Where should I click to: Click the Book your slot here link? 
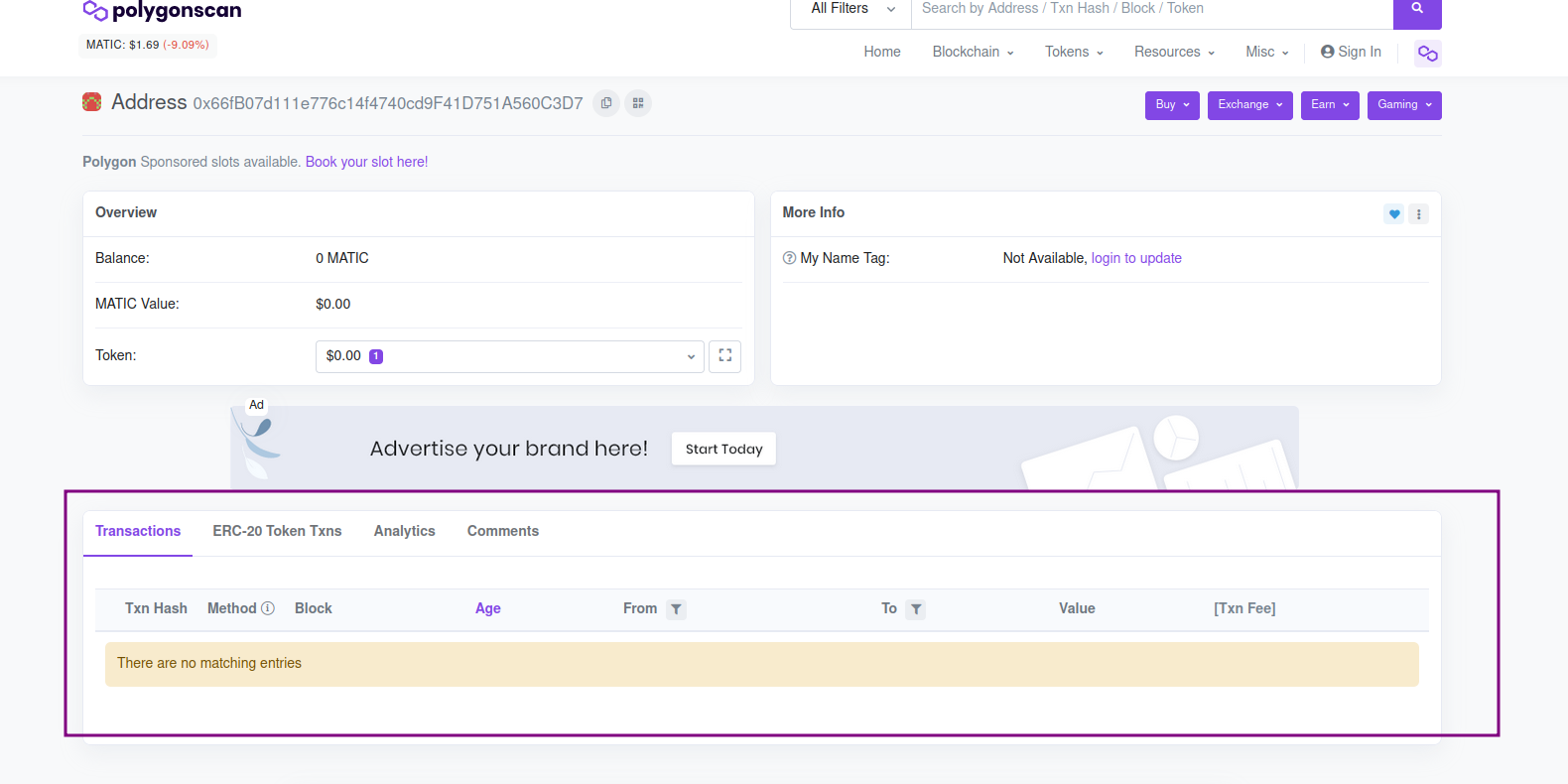366,162
